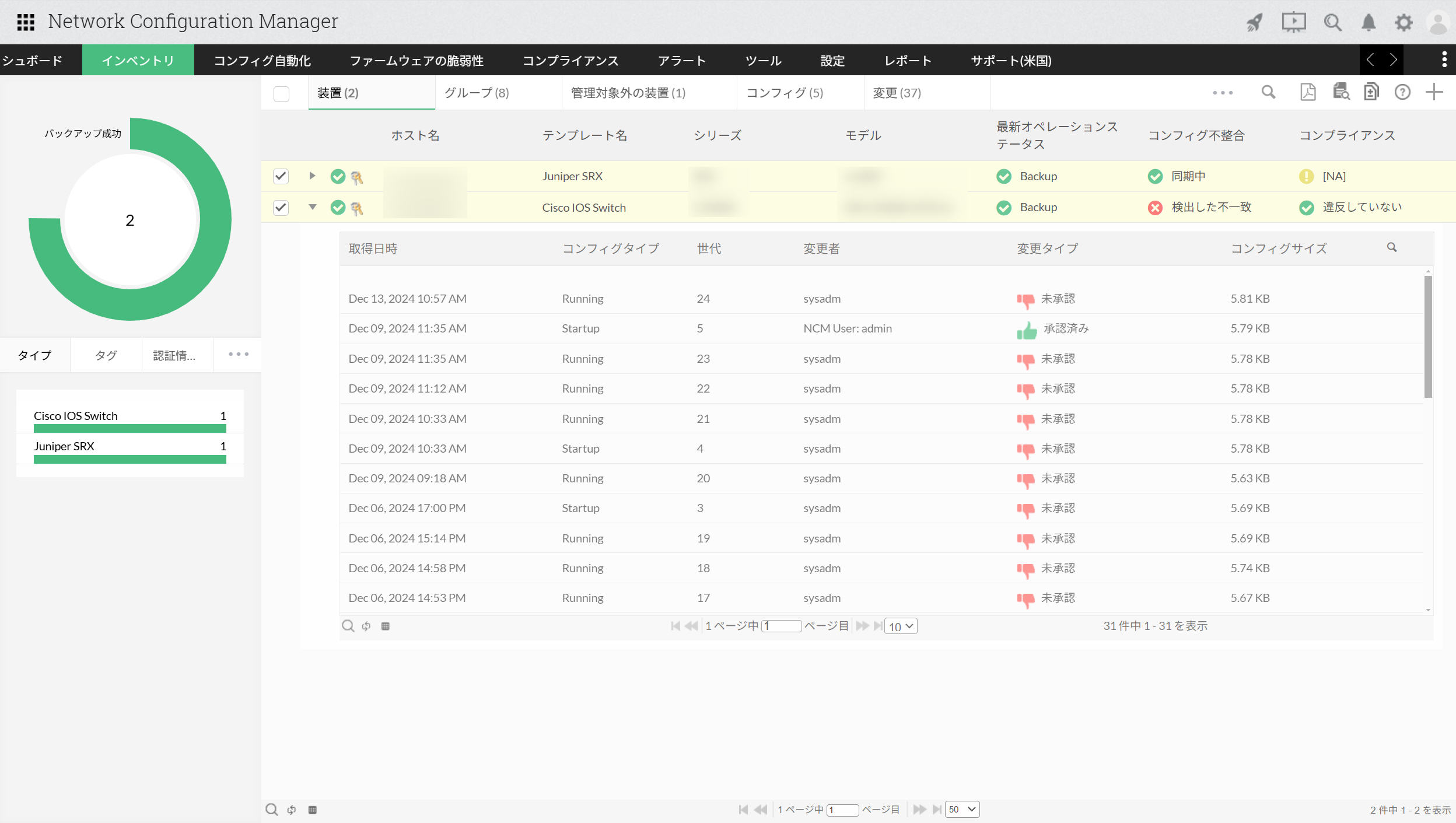This screenshot has height=823, width=1456.
Task: Open the apps grid icon
Action: pos(26,22)
